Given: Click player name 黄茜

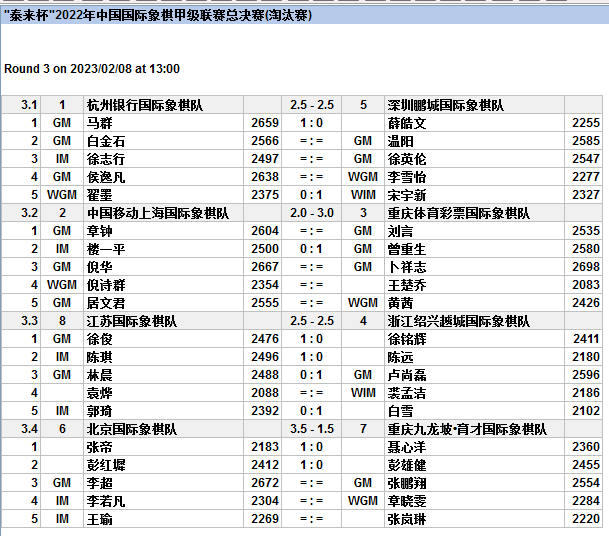Looking at the screenshot, I should 400,303.
